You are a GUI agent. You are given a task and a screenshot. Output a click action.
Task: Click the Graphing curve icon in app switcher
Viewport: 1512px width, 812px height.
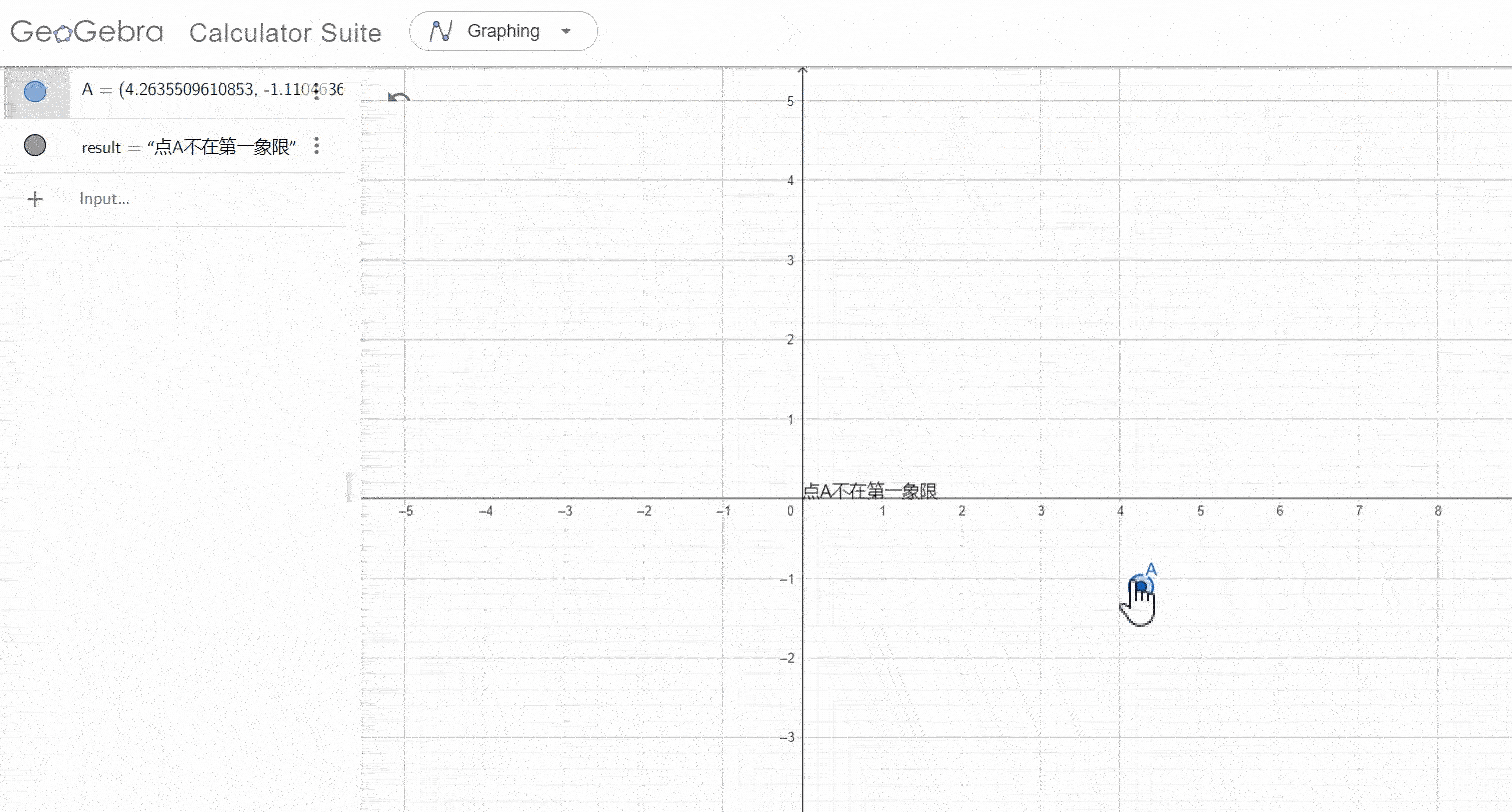pos(441,31)
